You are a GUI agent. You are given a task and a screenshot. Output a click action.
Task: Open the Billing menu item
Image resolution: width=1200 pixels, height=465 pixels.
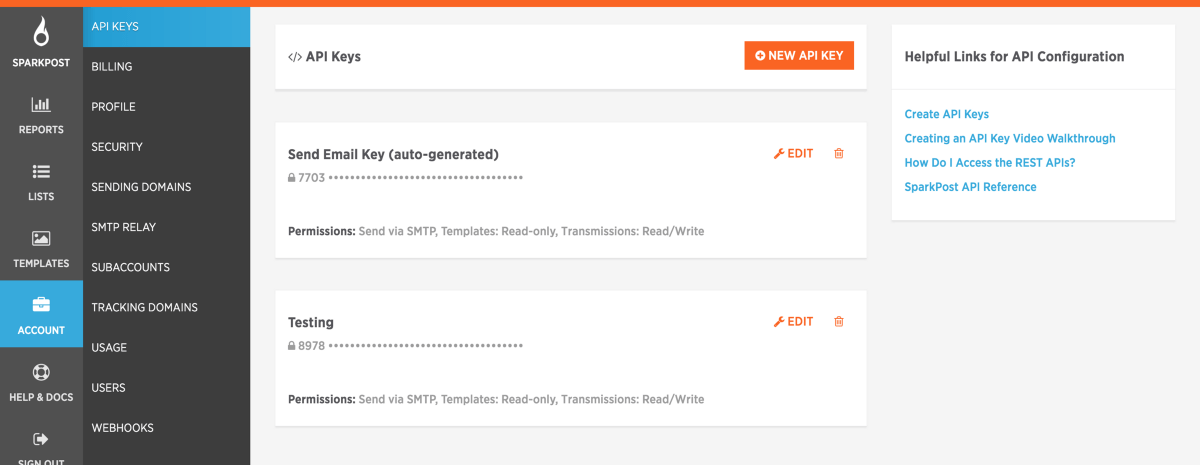[x=112, y=67]
